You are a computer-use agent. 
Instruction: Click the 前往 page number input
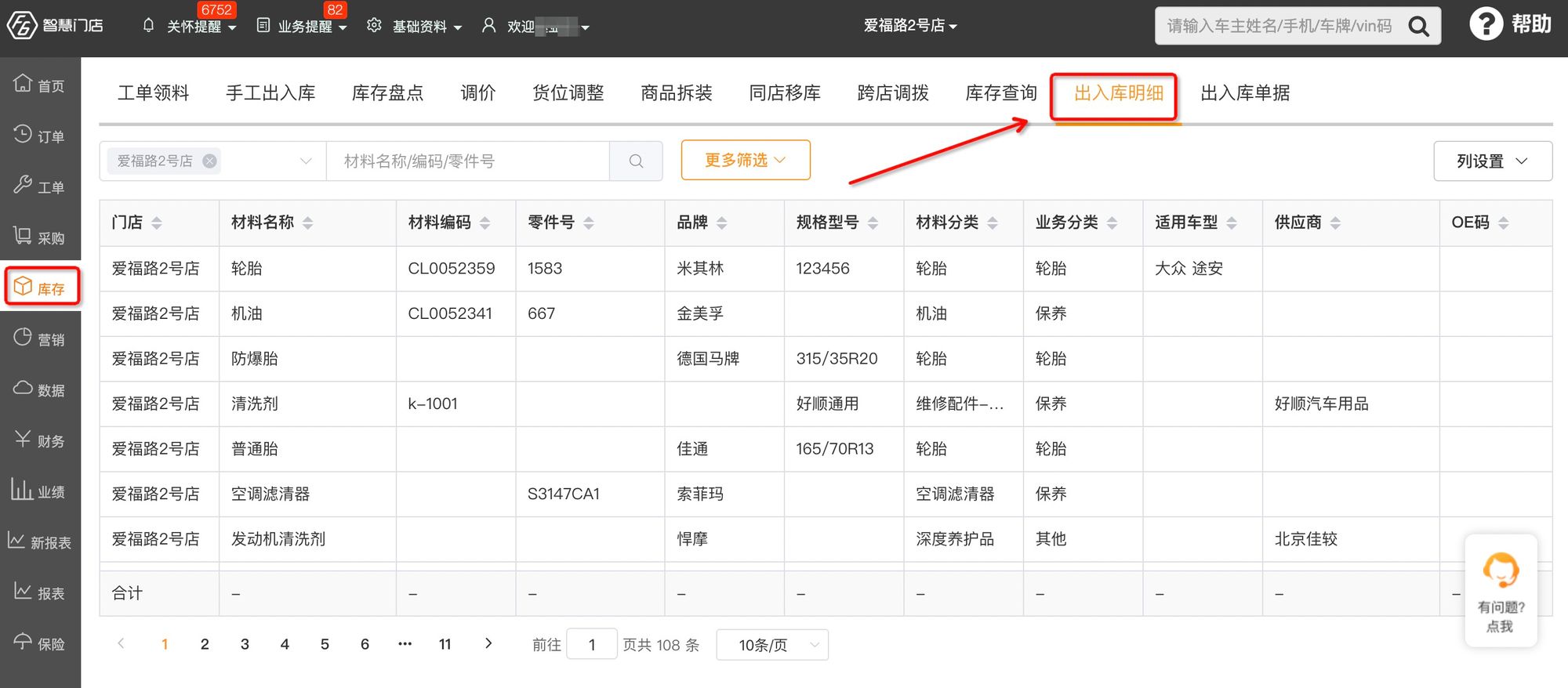[592, 644]
